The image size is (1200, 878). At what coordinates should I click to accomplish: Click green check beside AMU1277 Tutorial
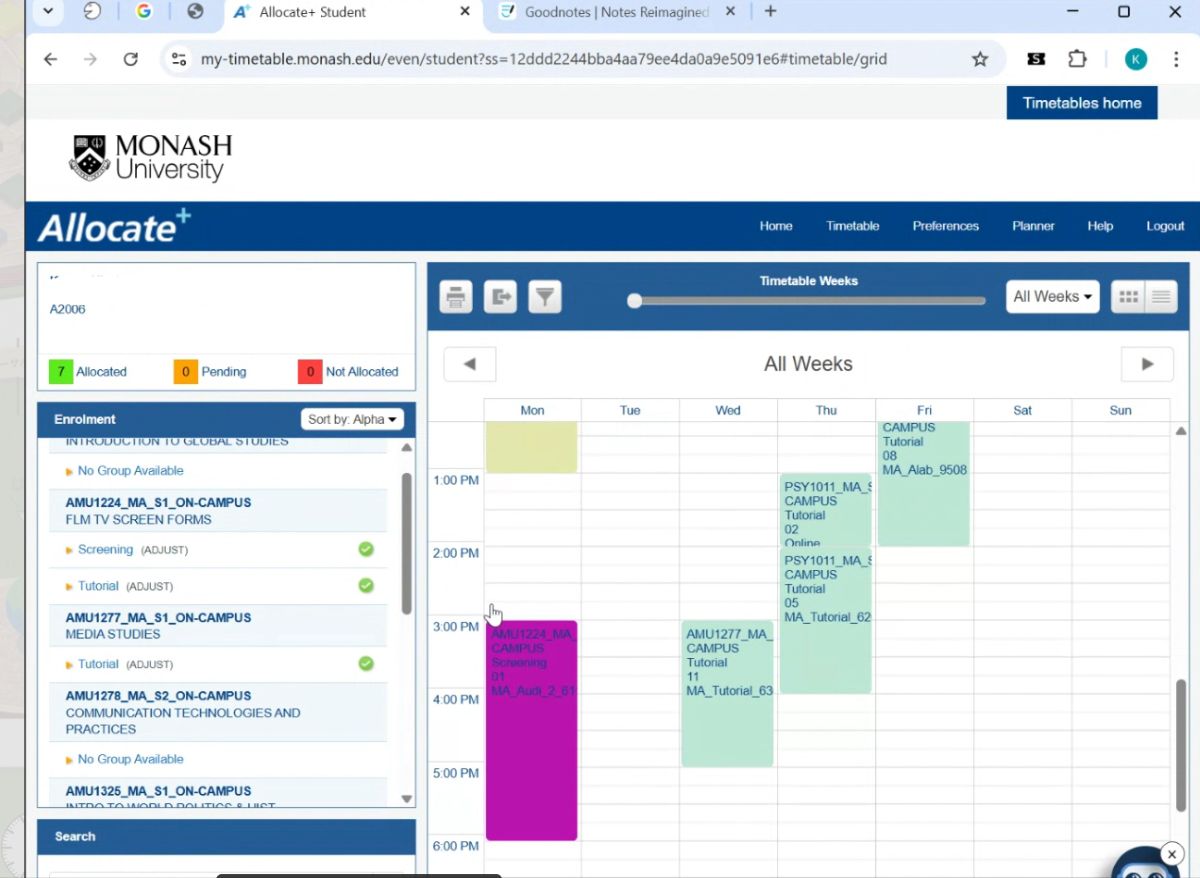coord(366,663)
